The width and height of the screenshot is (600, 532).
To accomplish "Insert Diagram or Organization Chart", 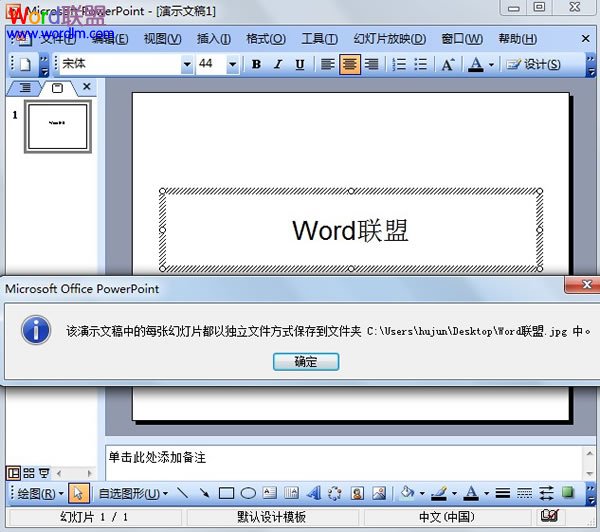I will pyautogui.click(x=335, y=493).
